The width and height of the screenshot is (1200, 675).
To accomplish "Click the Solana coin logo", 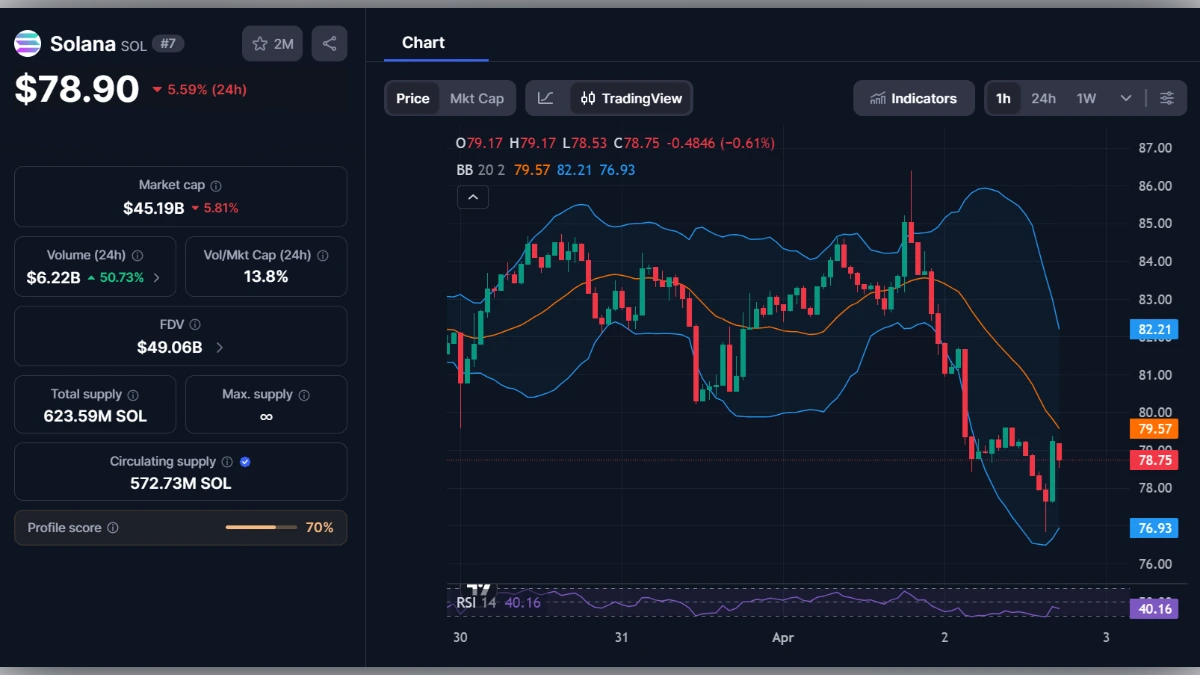I will (26, 43).
